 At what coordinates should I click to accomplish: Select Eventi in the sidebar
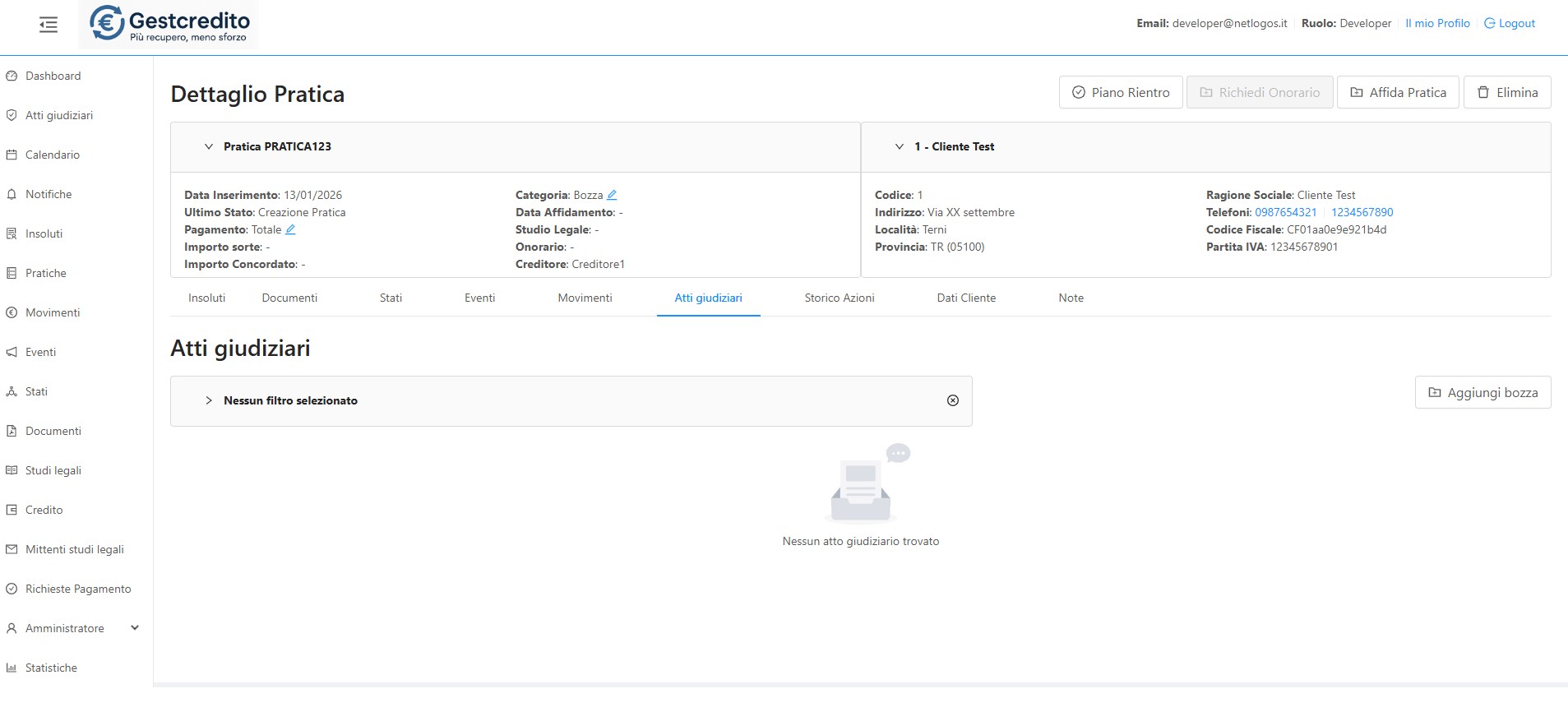click(x=41, y=352)
